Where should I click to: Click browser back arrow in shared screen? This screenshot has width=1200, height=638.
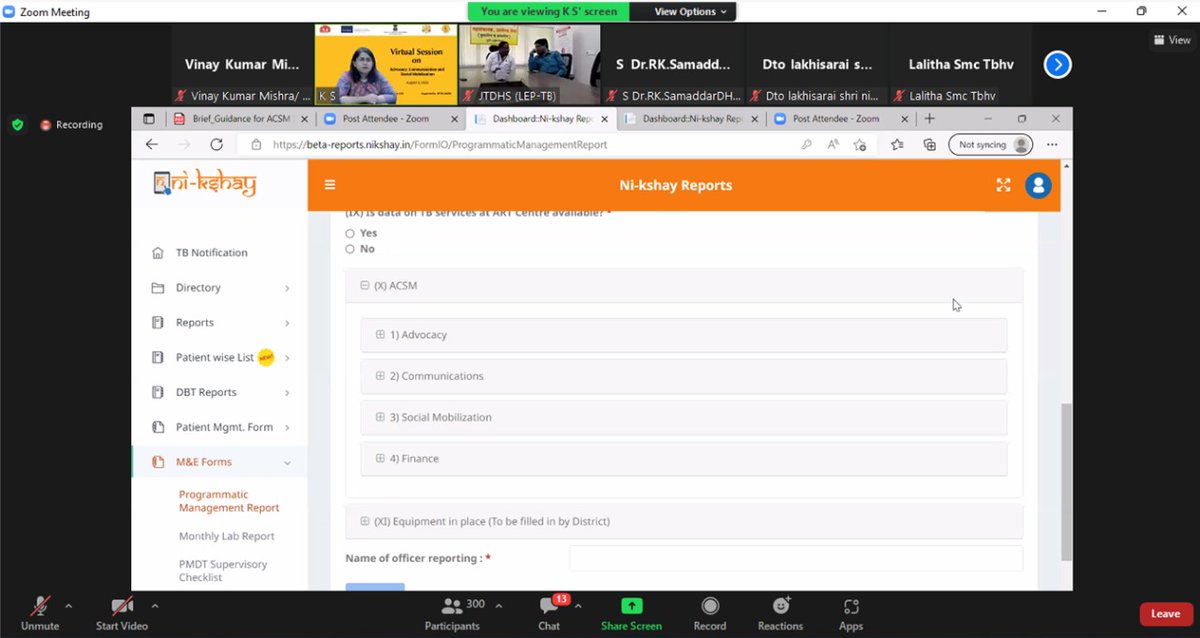[152, 144]
